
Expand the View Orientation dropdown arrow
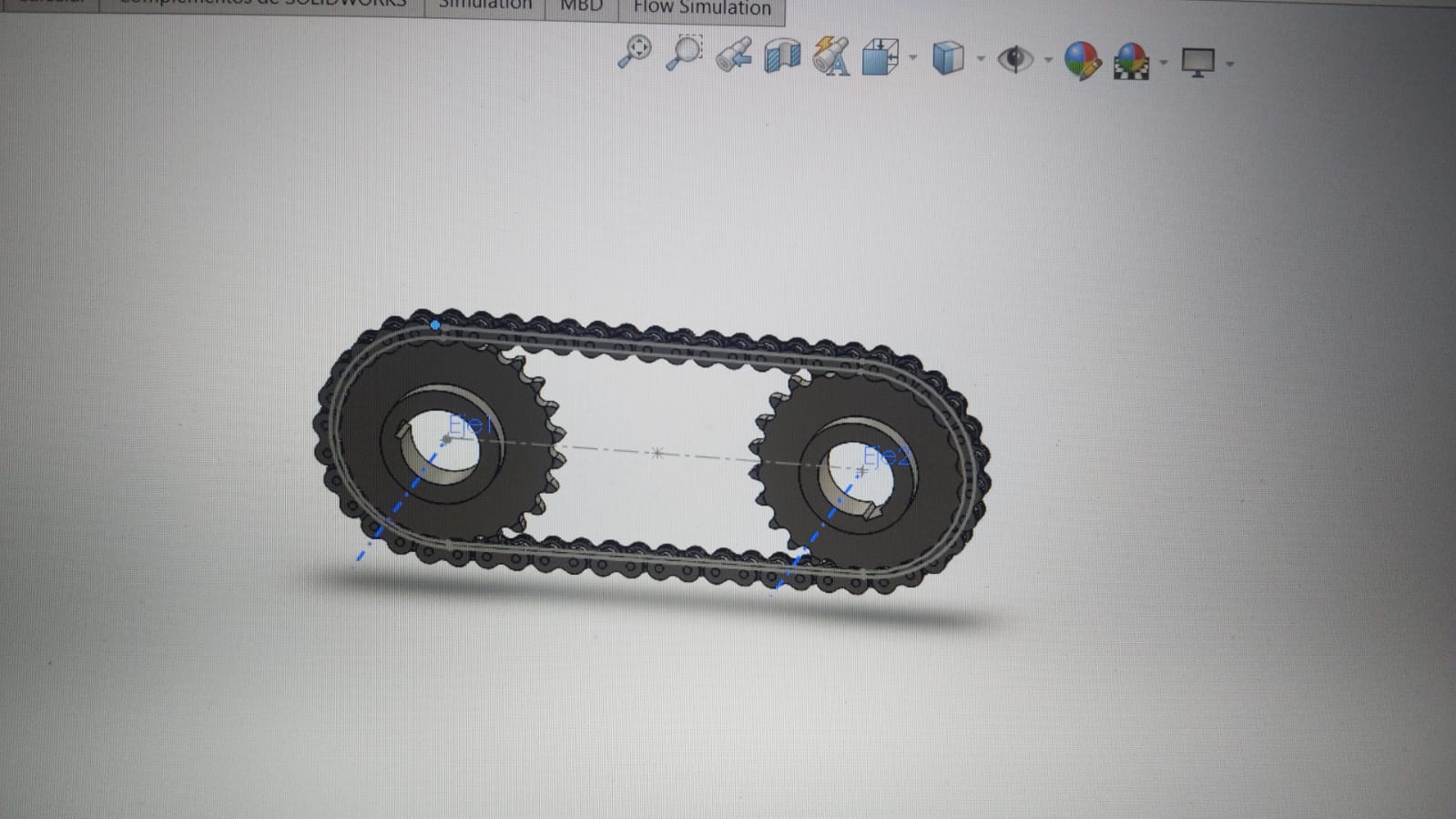tap(913, 58)
